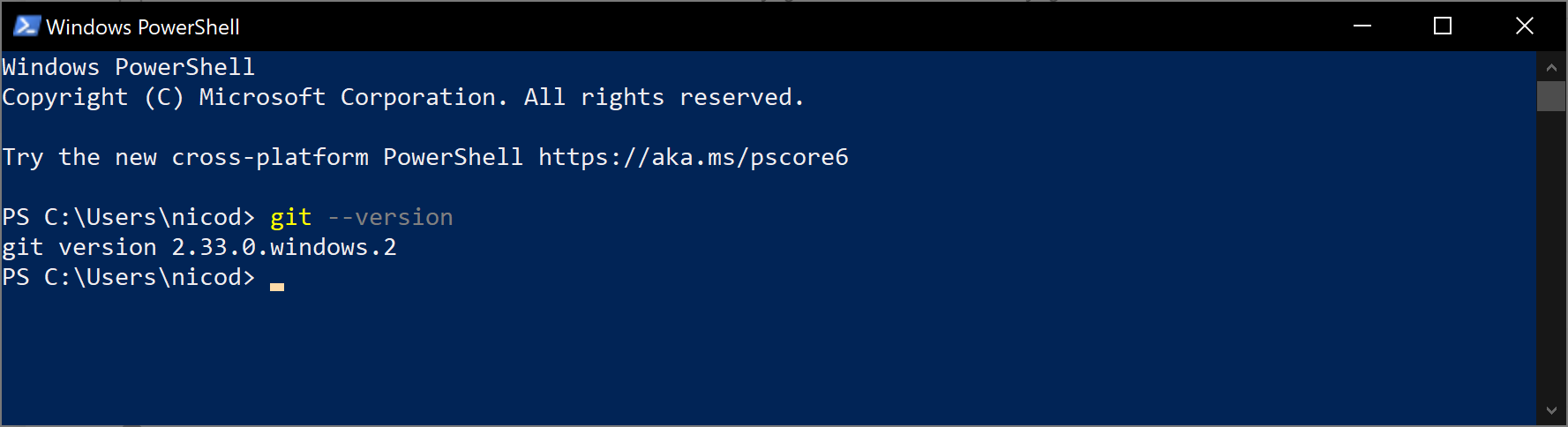The height and width of the screenshot is (427, 1568).
Task: Close the Windows PowerShell window
Action: (1524, 26)
